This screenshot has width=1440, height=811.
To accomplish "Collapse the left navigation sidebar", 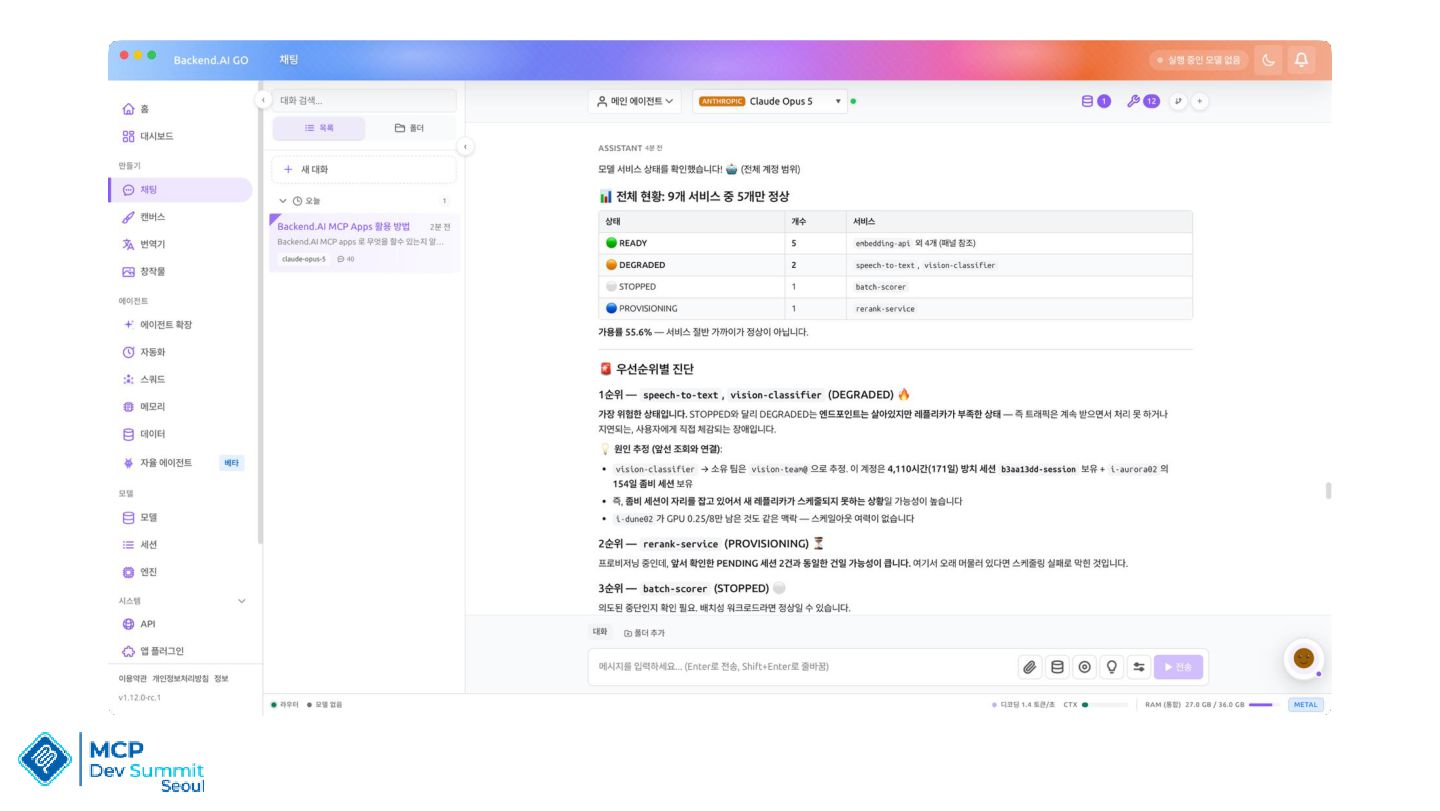I will tap(262, 100).
